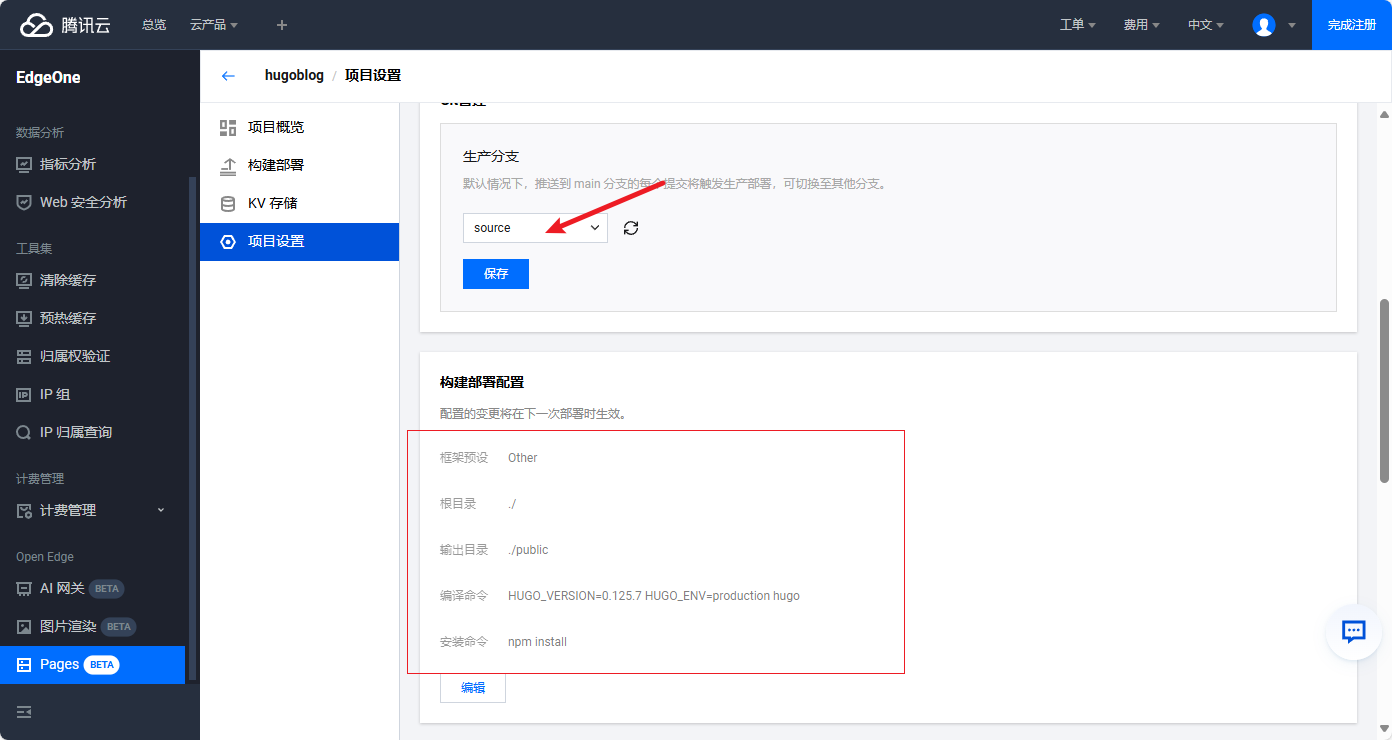1392x740 pixels.
Task: Open the 中文 language dropdown
Action: 1206,25
